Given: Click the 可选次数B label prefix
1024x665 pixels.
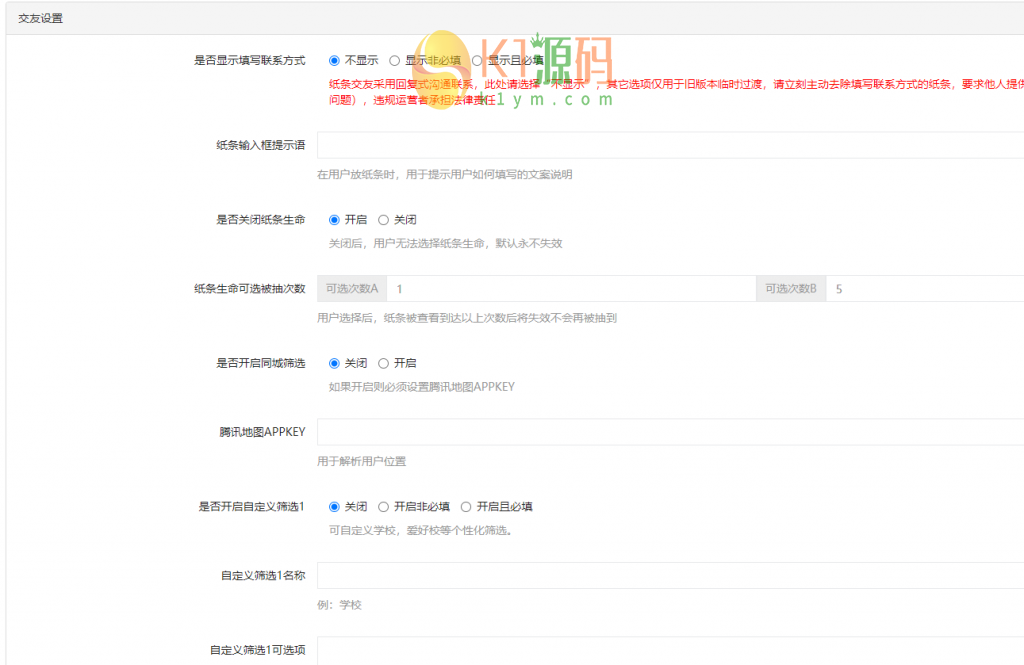Looking at the screenshot, I should click(791, 288).
